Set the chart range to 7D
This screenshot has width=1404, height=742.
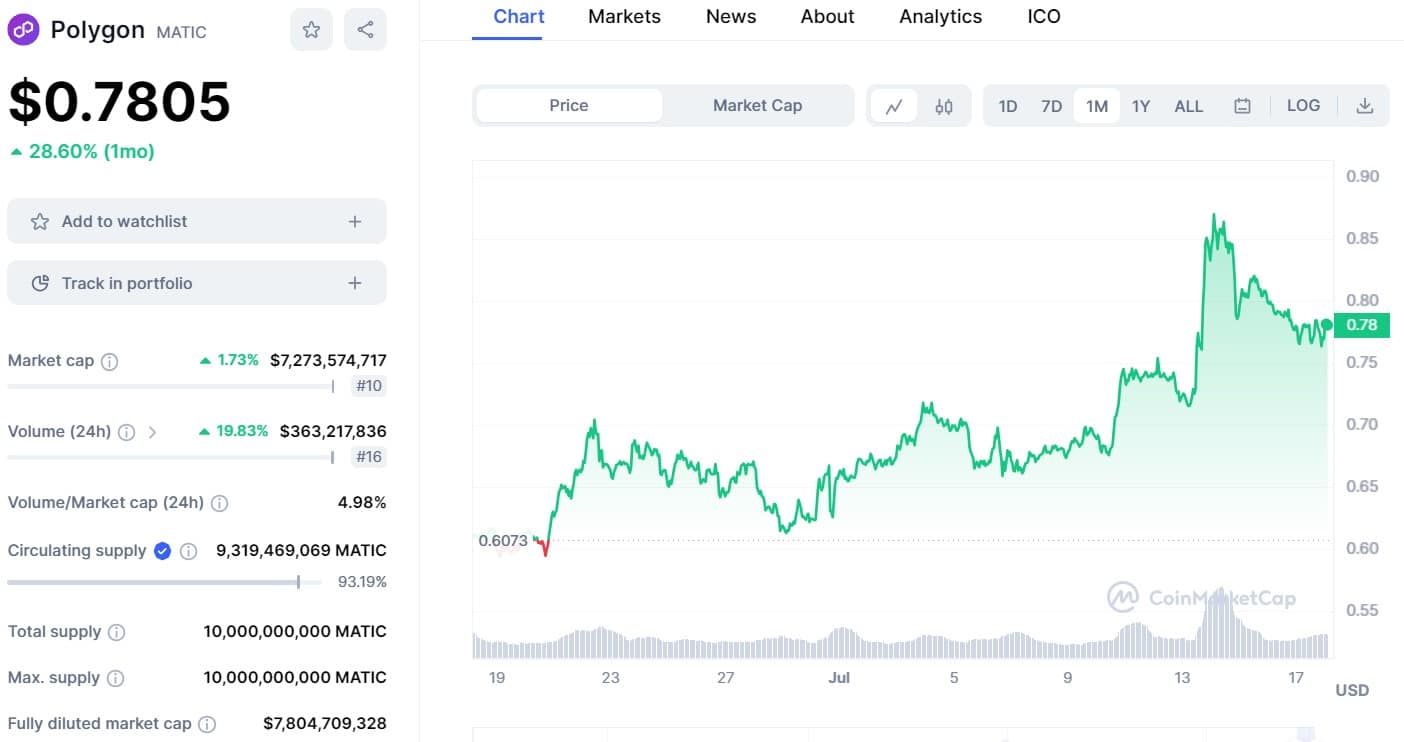1052,106
